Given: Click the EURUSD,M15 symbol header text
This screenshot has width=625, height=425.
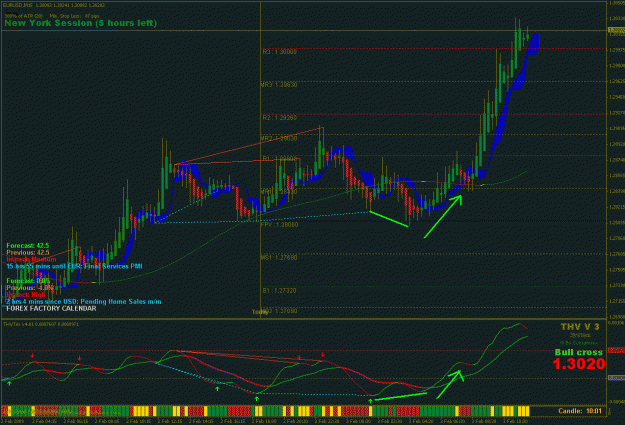Looking at the screenshot, I should click(54, 5).
